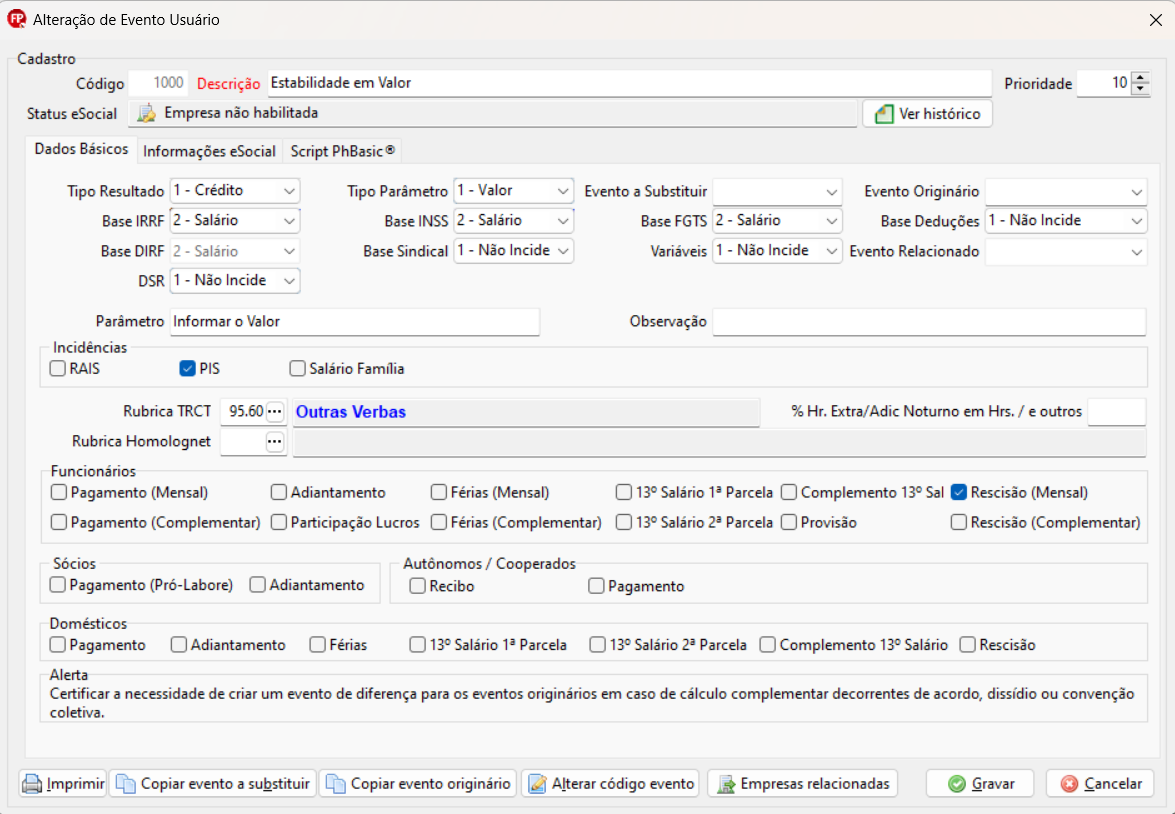Check the Domésticos Rescisão checkbox
The height and width of the screenshot is (814, 1175).
pos(967,645)
